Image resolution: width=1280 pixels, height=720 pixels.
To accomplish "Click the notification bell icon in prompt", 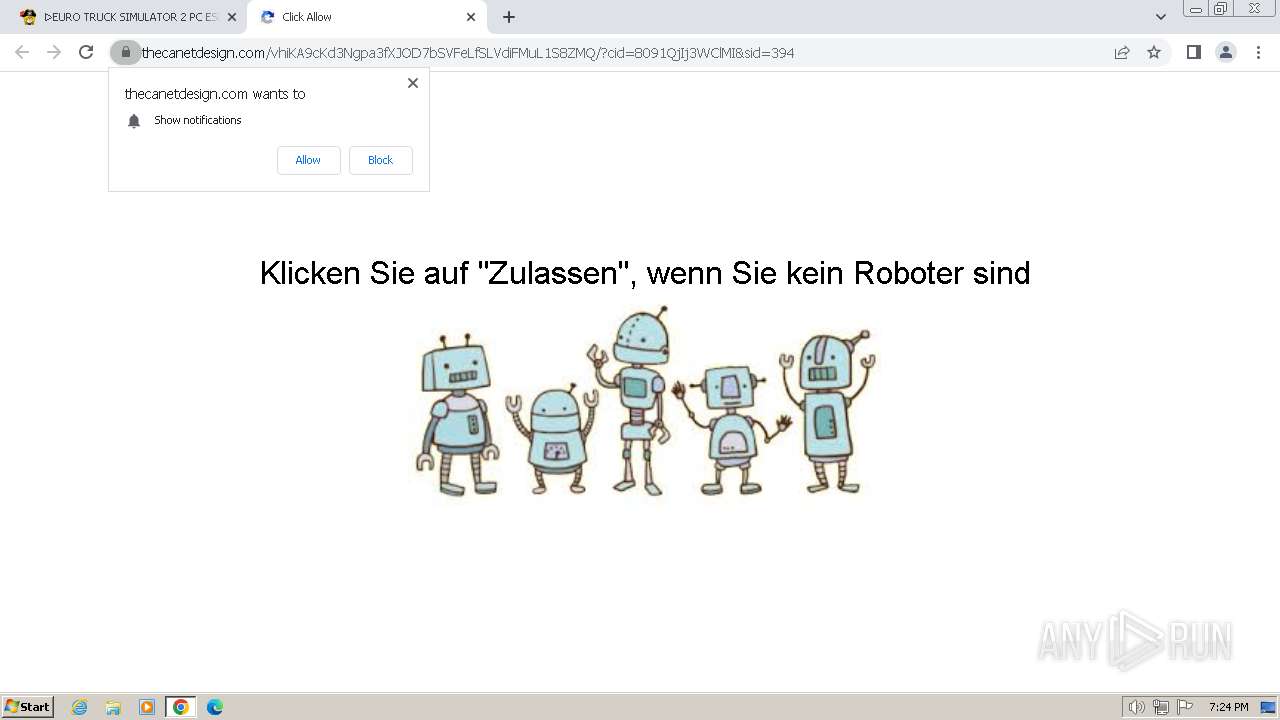I will pyautogui.click(x=134, y=121).
